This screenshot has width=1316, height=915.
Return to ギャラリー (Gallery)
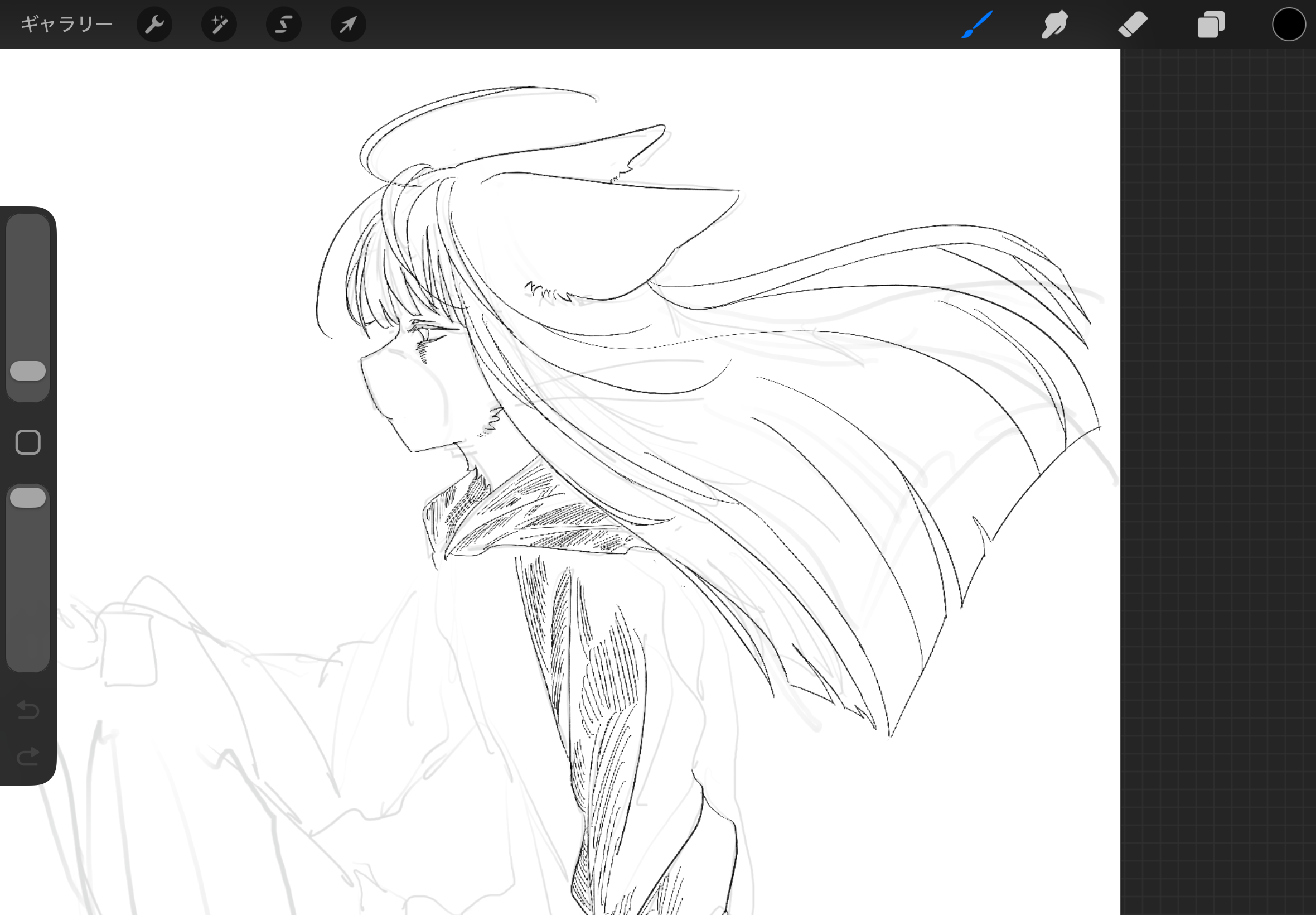[x=66, y=25]
